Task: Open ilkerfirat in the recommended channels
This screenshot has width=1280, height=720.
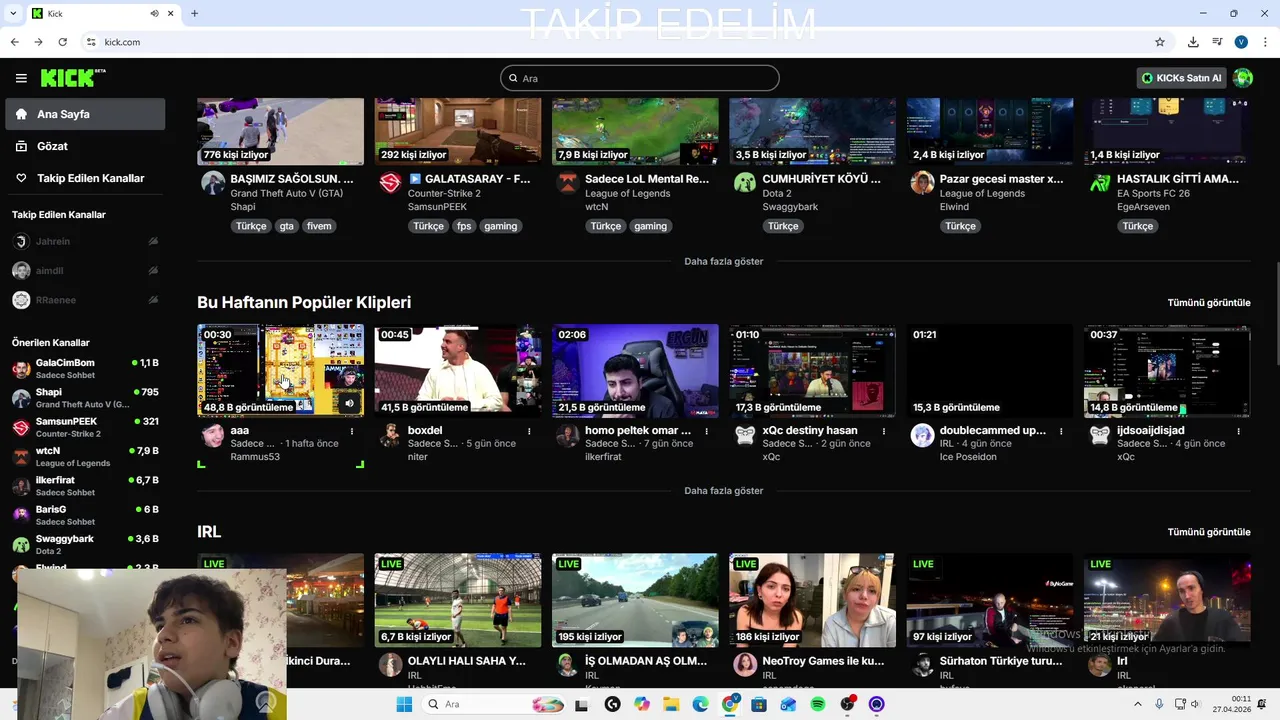Action: (85, 485)
